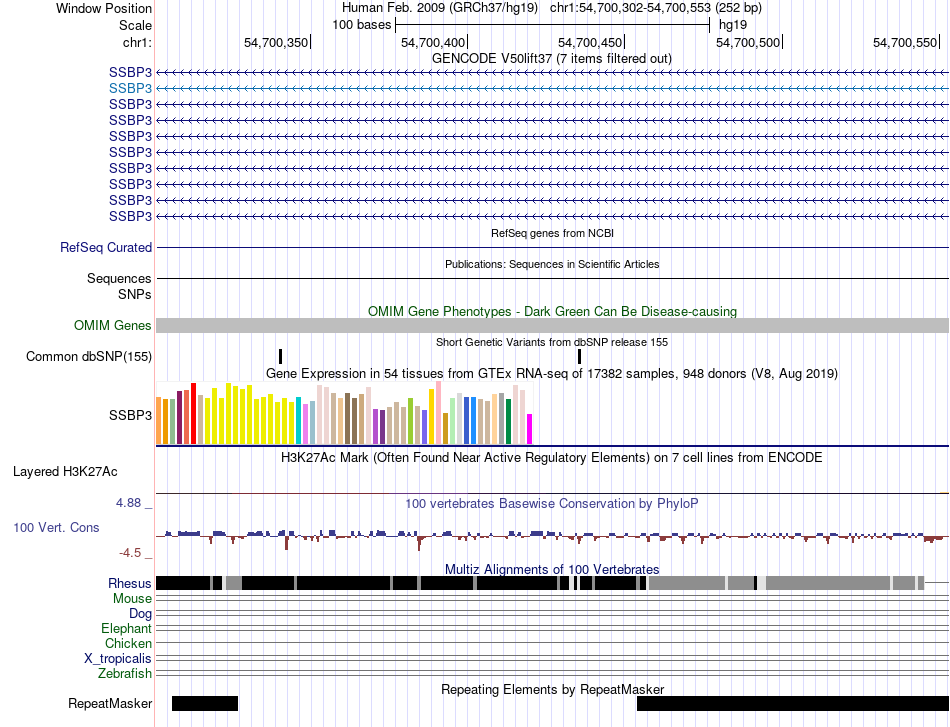Click the Elephant alignment label

pos(127,628)
